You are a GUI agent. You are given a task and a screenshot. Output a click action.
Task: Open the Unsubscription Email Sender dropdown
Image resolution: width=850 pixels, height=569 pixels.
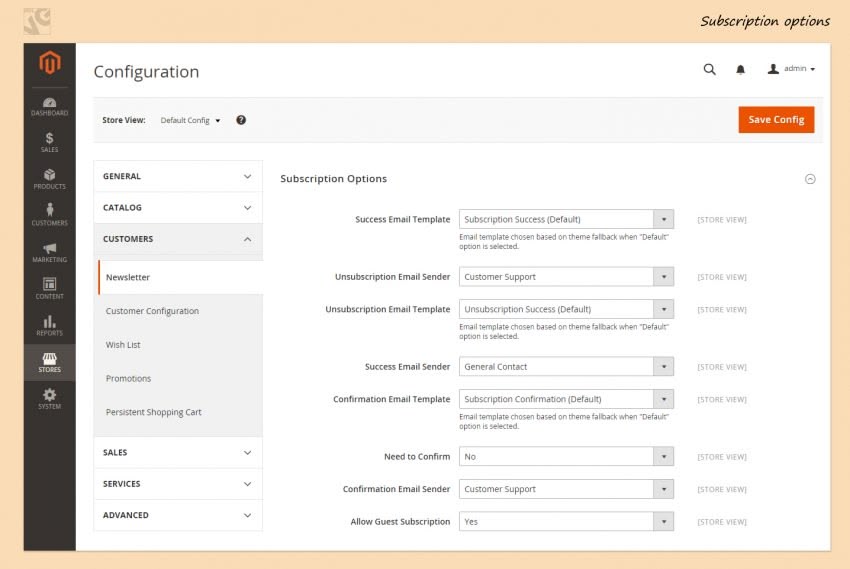click(x=566, y=277)
